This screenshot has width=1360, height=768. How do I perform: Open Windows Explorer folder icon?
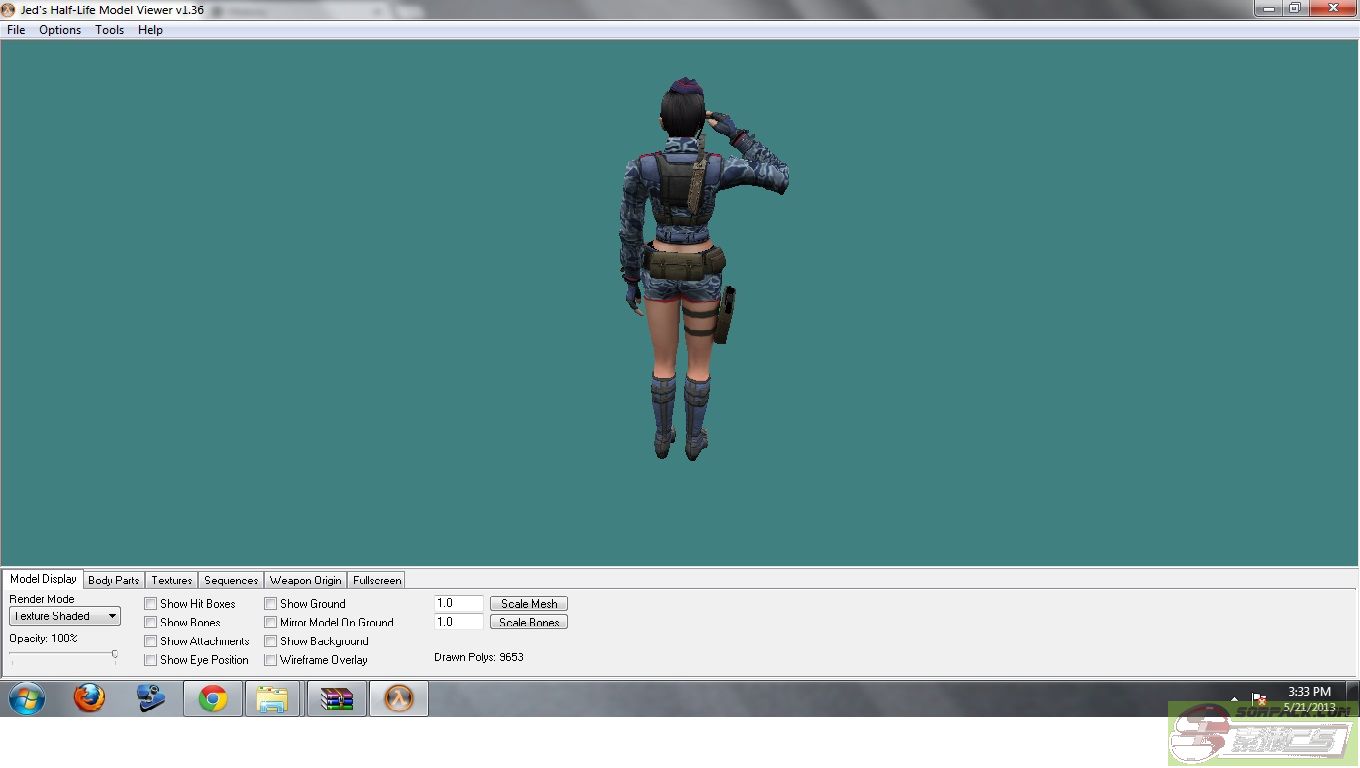272,698
